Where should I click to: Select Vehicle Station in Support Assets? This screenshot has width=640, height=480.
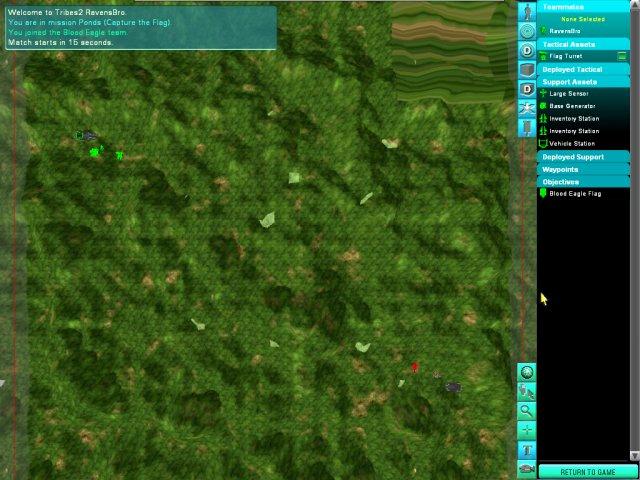(x=574, y=143)
